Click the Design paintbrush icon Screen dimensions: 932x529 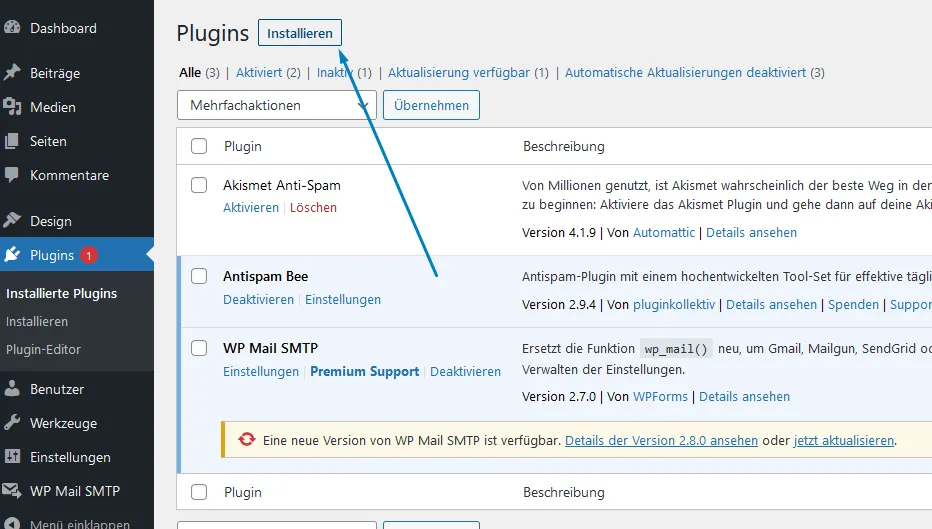12,221
